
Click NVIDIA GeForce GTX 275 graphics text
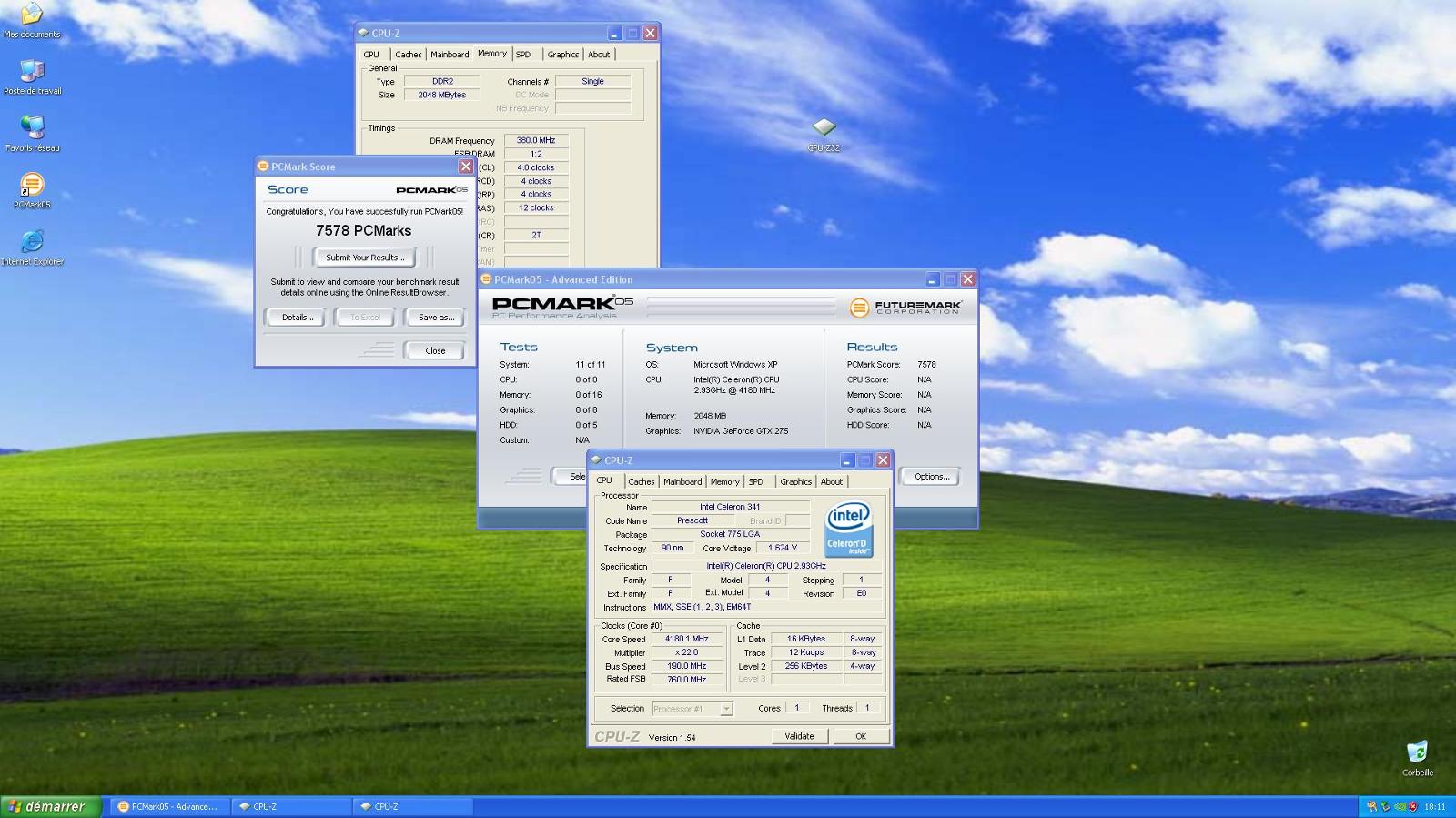coord(741,431)
